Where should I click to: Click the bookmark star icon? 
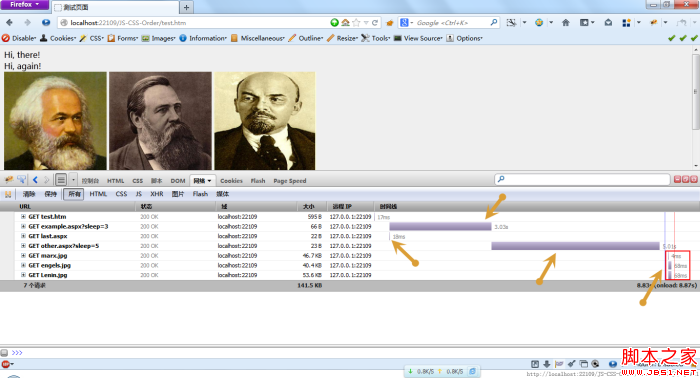pos(356,22)
